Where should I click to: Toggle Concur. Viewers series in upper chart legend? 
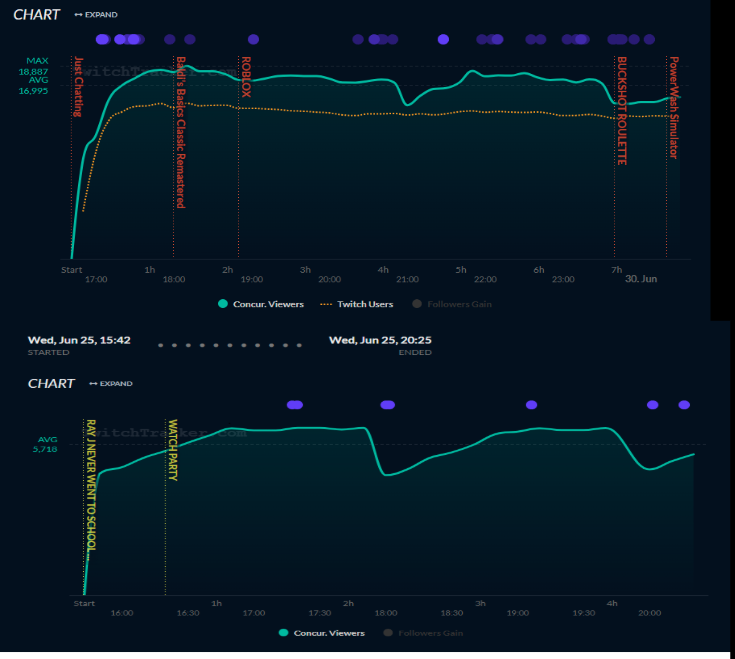[x=261, y=304]
